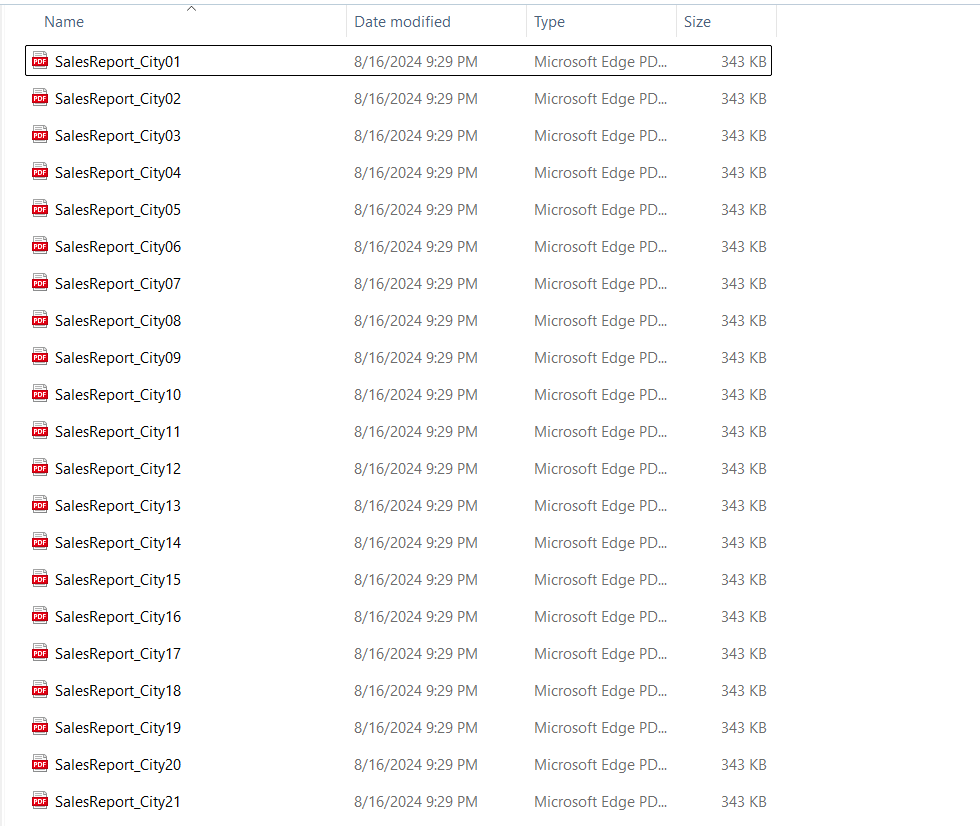
Task: Click the PDF icon of SalesReport_City18
Action: pyautogui.click(x=40, y=689)
